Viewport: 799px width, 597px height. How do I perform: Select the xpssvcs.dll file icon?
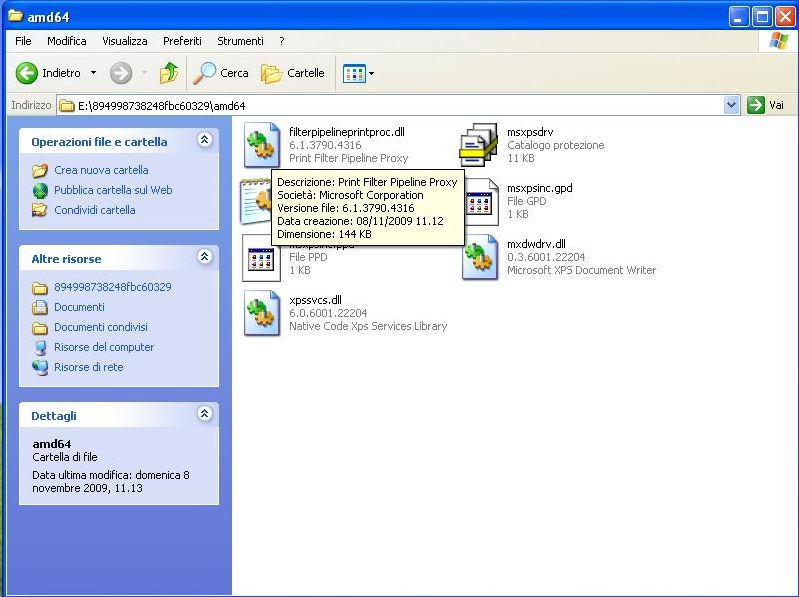261,313
